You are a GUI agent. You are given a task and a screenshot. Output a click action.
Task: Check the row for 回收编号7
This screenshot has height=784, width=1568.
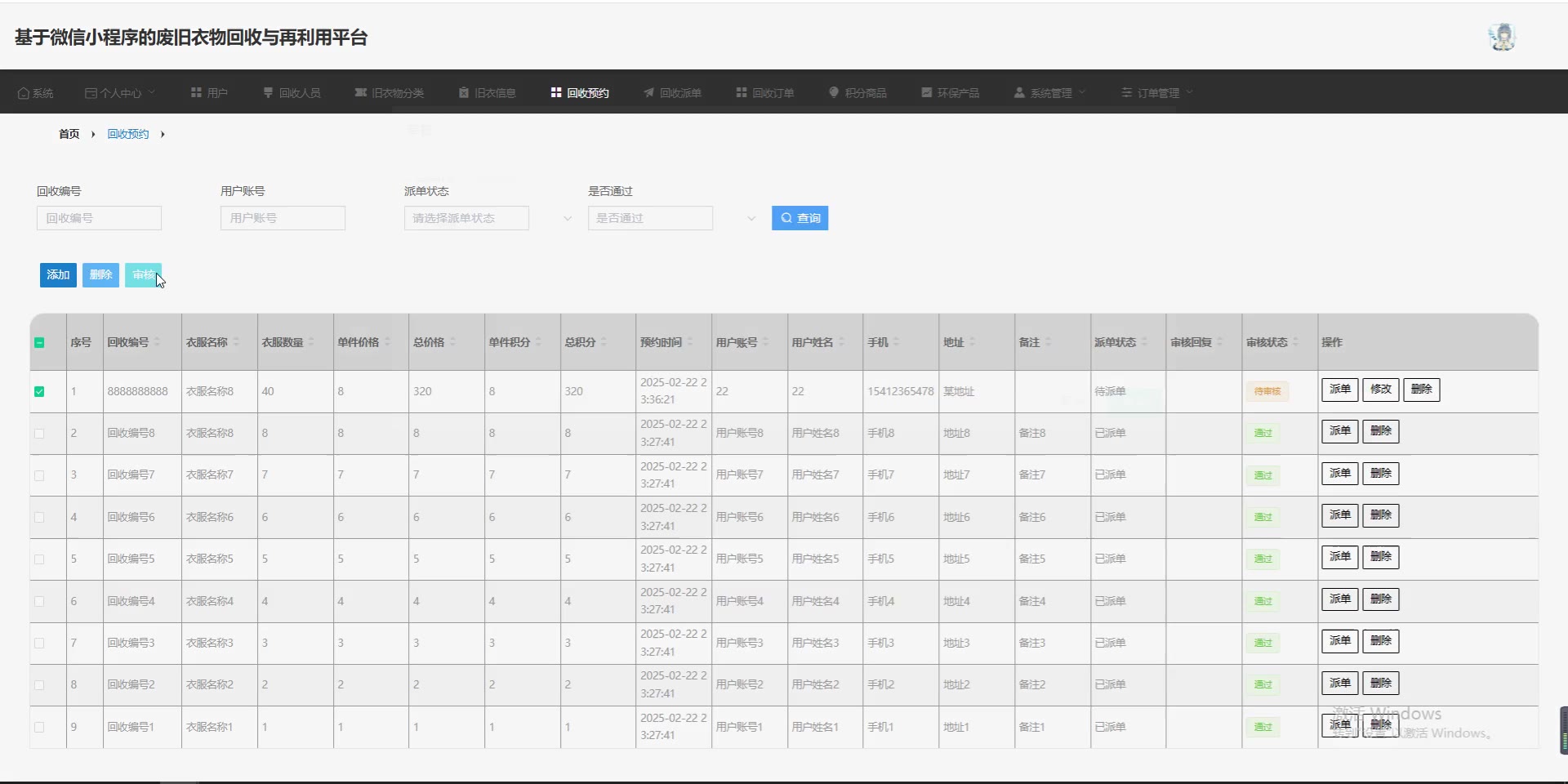point(39,475)
